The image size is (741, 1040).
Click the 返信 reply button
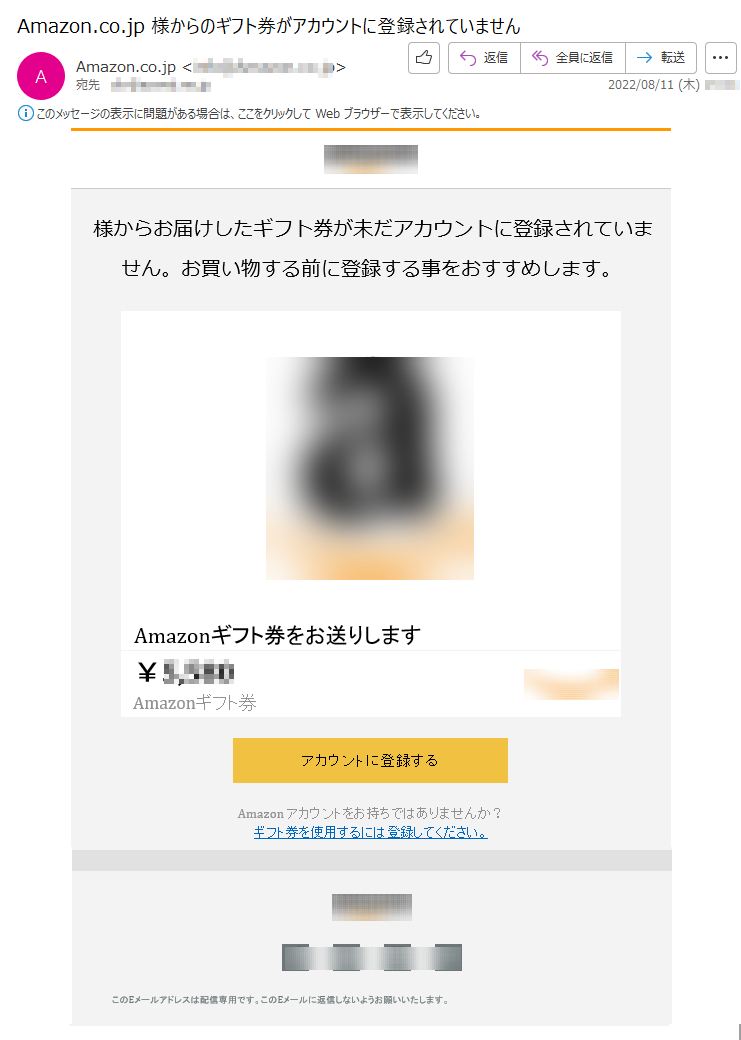click(x=484, y=58)
